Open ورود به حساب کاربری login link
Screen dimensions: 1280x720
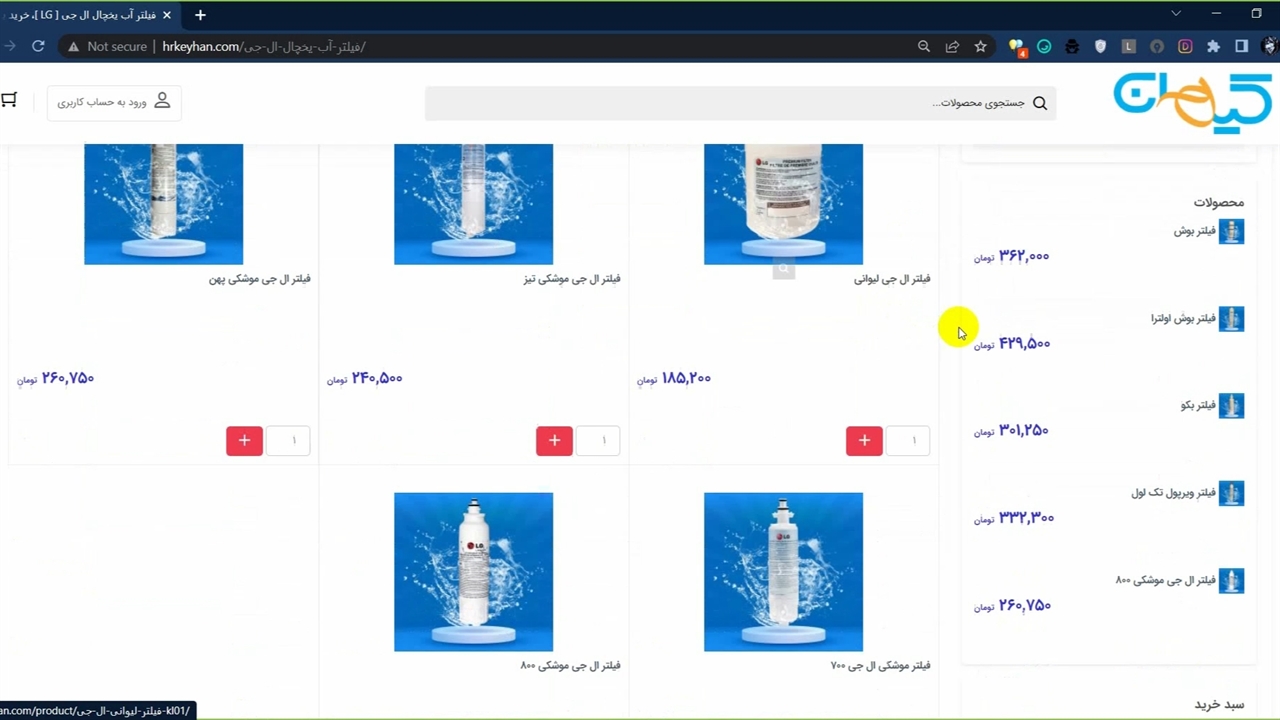114,102
